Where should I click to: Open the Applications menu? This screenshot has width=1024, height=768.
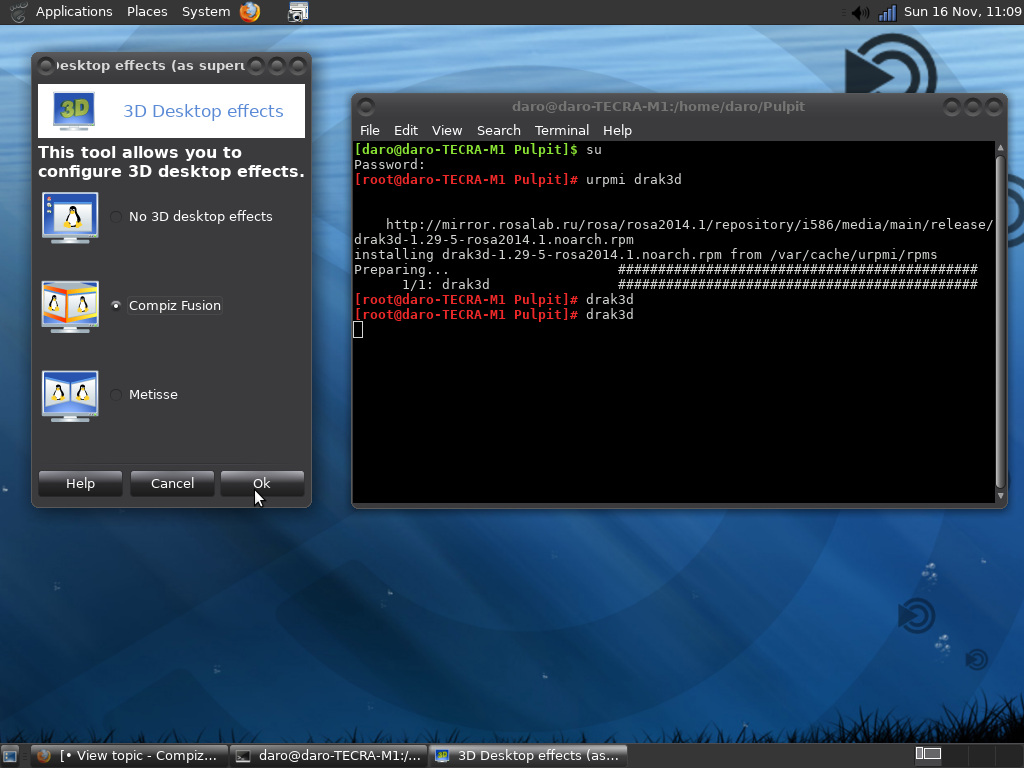point(73,12)
